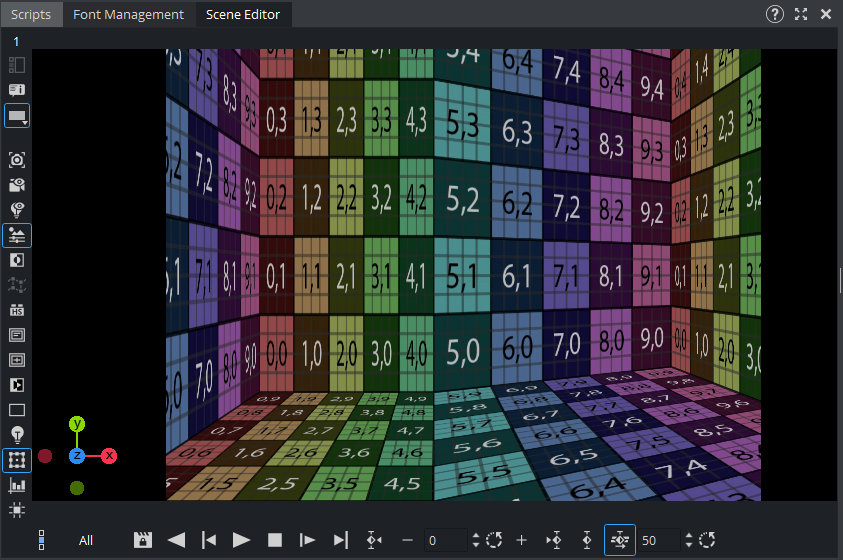This screenshot has width=843, height=560.
Task: Open the Font Management tab
Action: pyautogui.click(x=128, y=14)
